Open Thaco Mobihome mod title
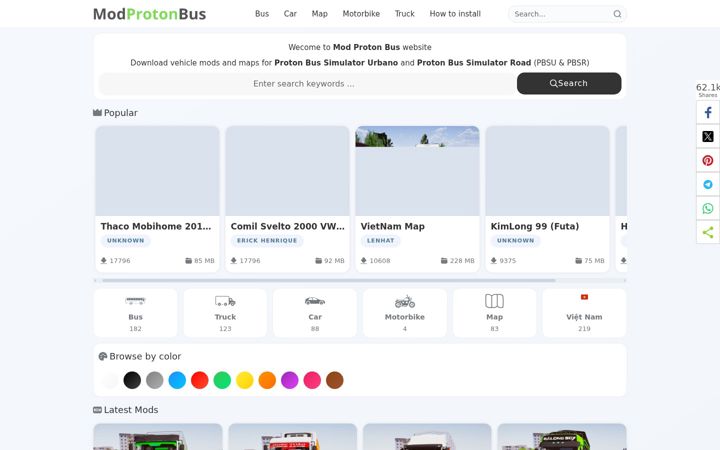 pyautogui.click(x=156, y=226)
